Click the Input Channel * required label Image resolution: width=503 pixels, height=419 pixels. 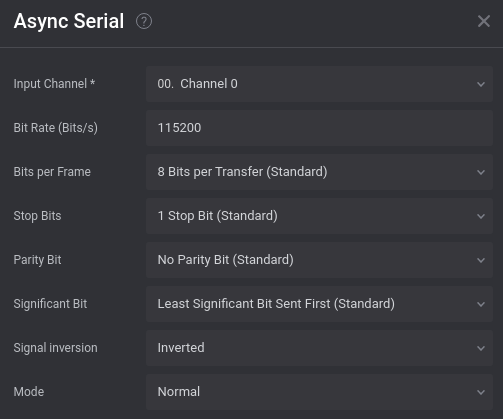pyautogui.click(x=54, y=84)
